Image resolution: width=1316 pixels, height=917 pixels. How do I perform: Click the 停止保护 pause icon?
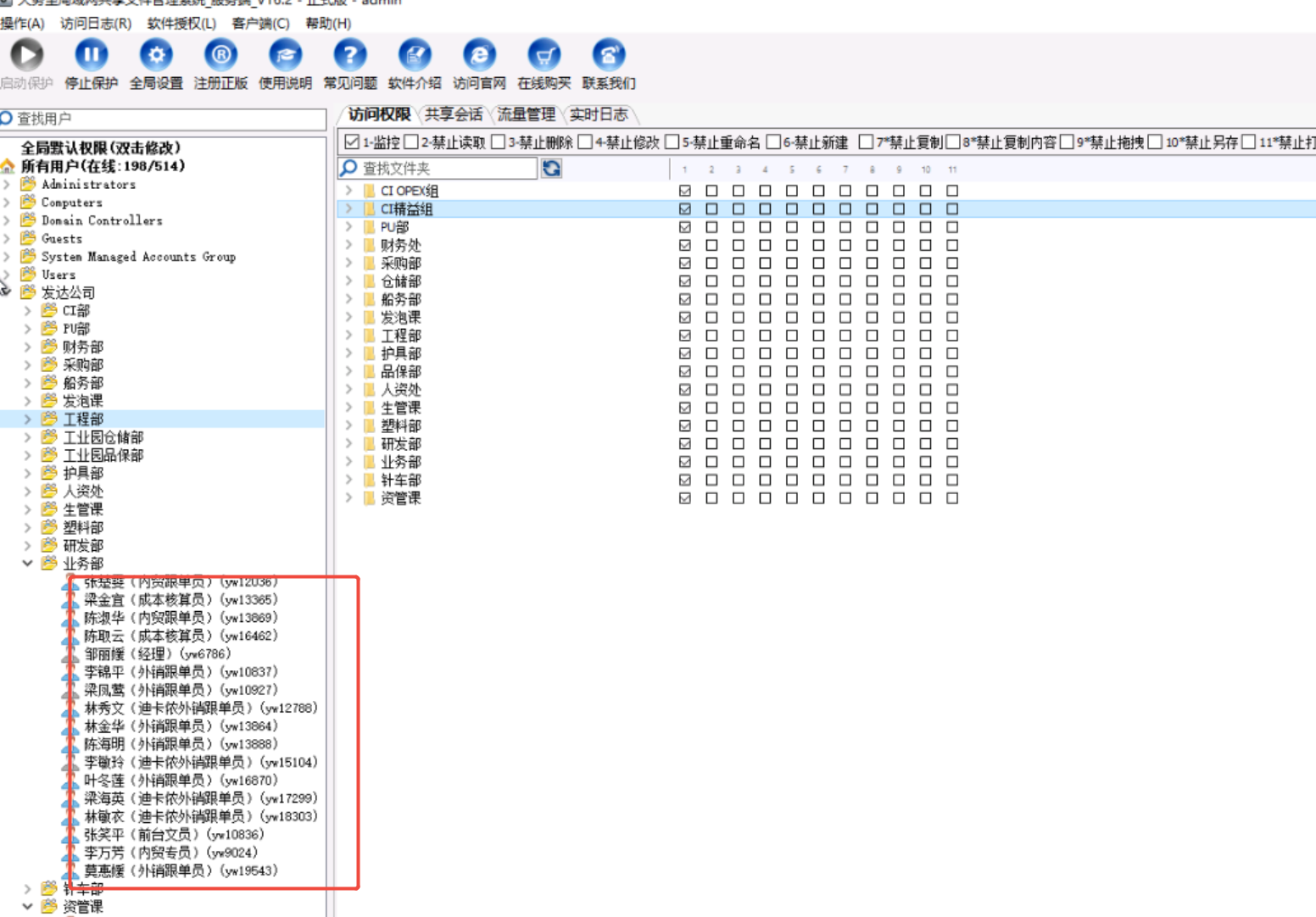[x=91, y=56]
